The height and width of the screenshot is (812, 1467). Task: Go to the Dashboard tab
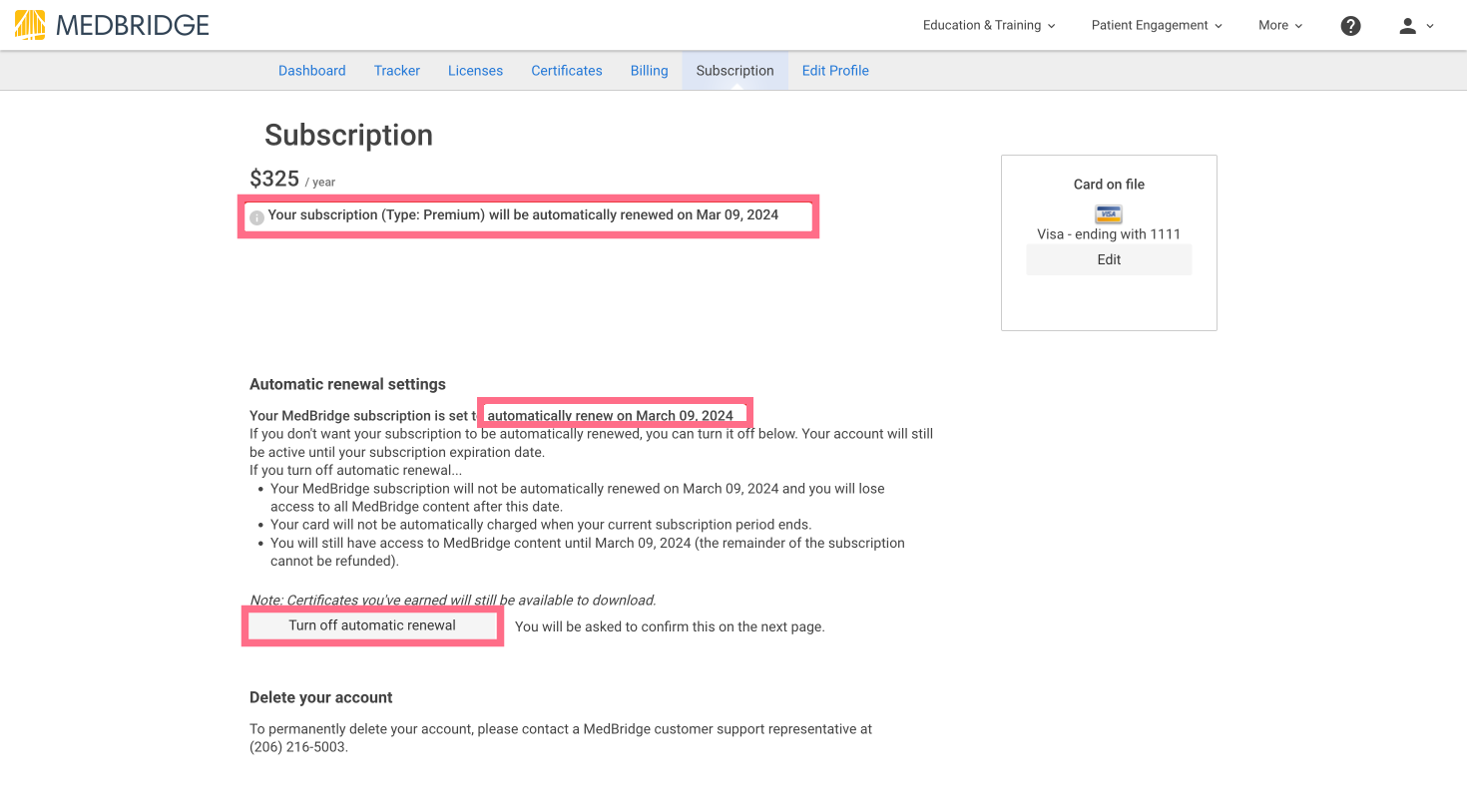tap(312, 71)
